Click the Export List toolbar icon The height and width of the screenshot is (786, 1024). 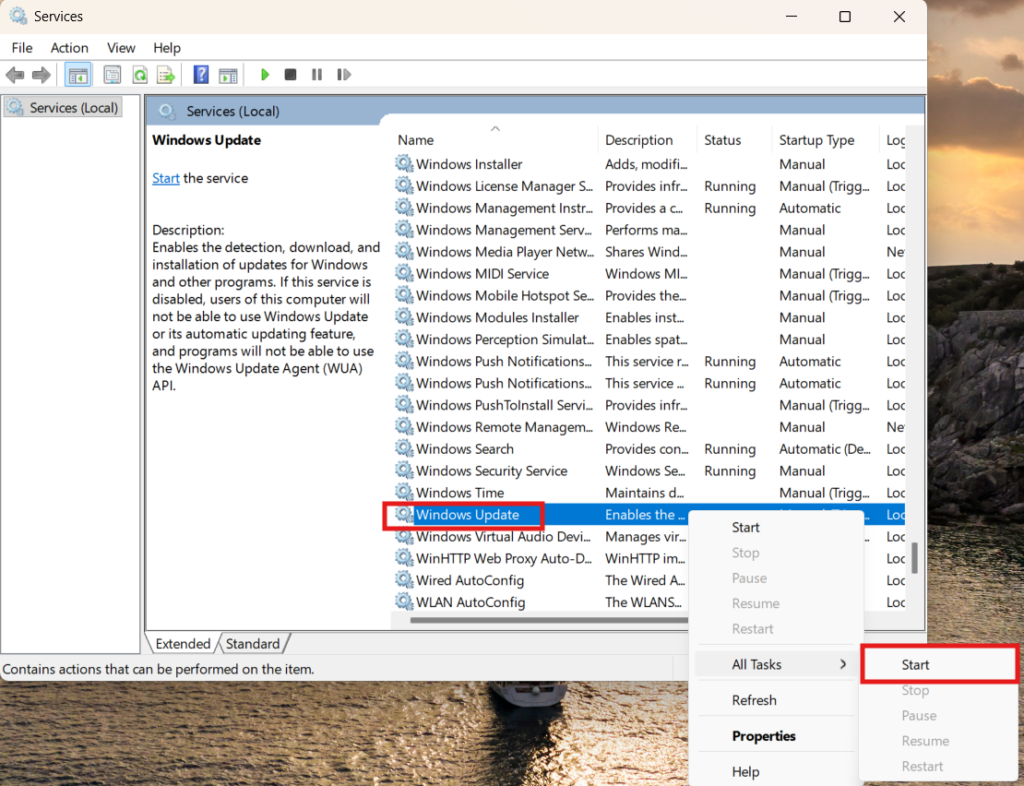166,75
